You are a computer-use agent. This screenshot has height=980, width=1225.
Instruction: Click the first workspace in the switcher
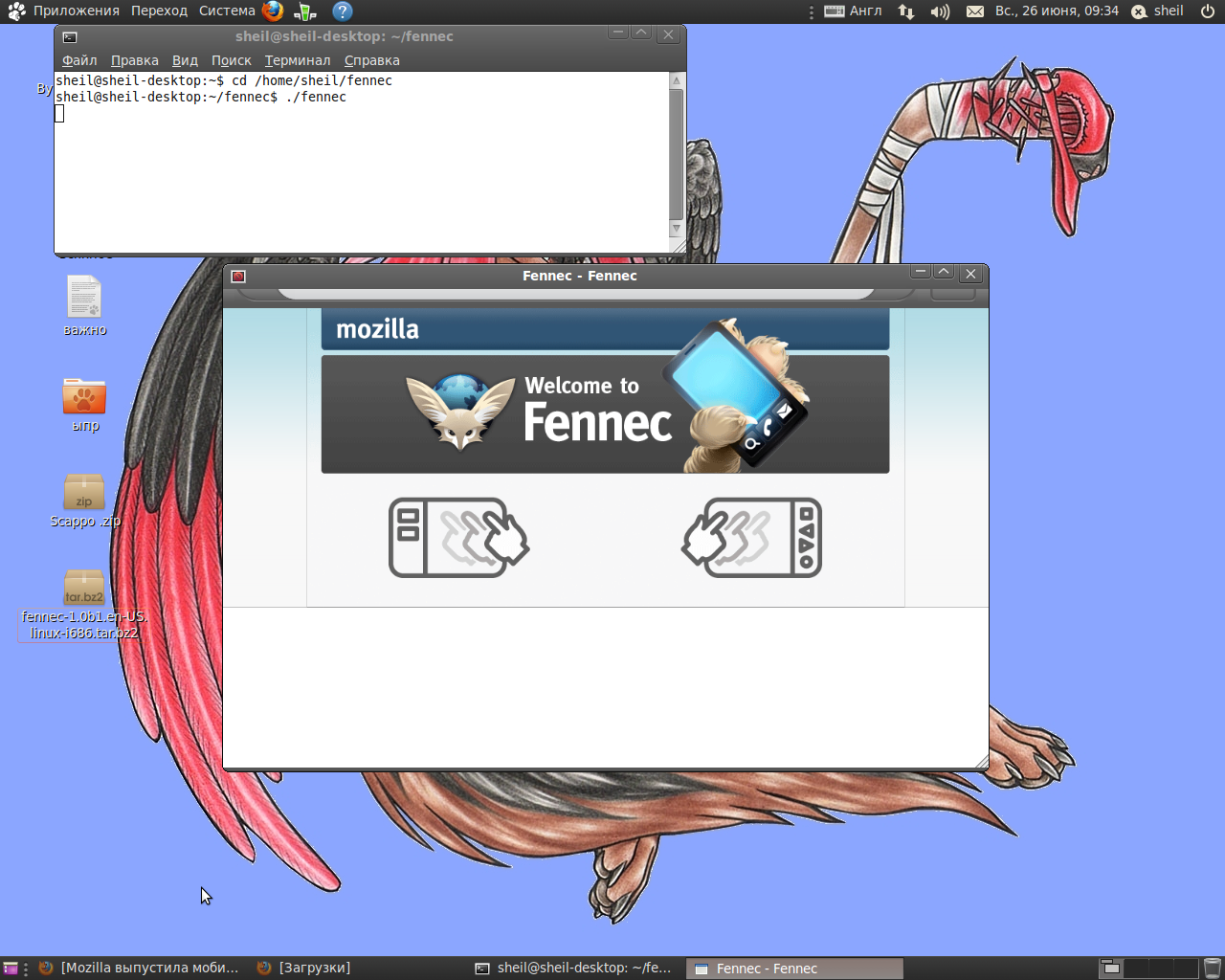click(1111, 969)
